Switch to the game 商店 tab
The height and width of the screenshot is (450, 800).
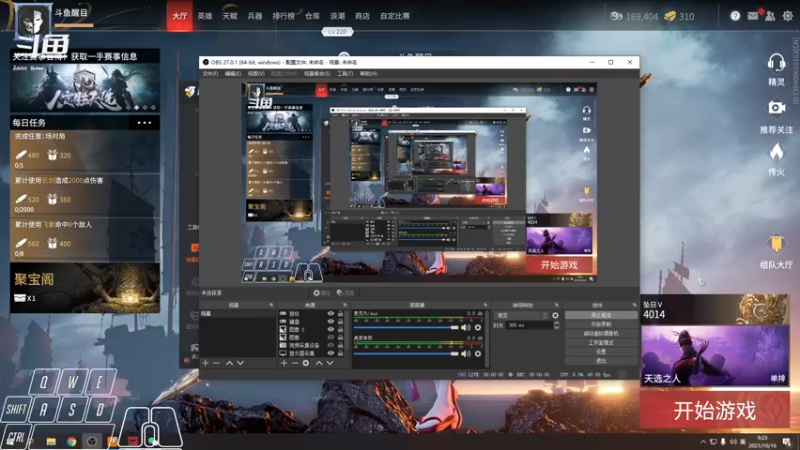(362, 16)
